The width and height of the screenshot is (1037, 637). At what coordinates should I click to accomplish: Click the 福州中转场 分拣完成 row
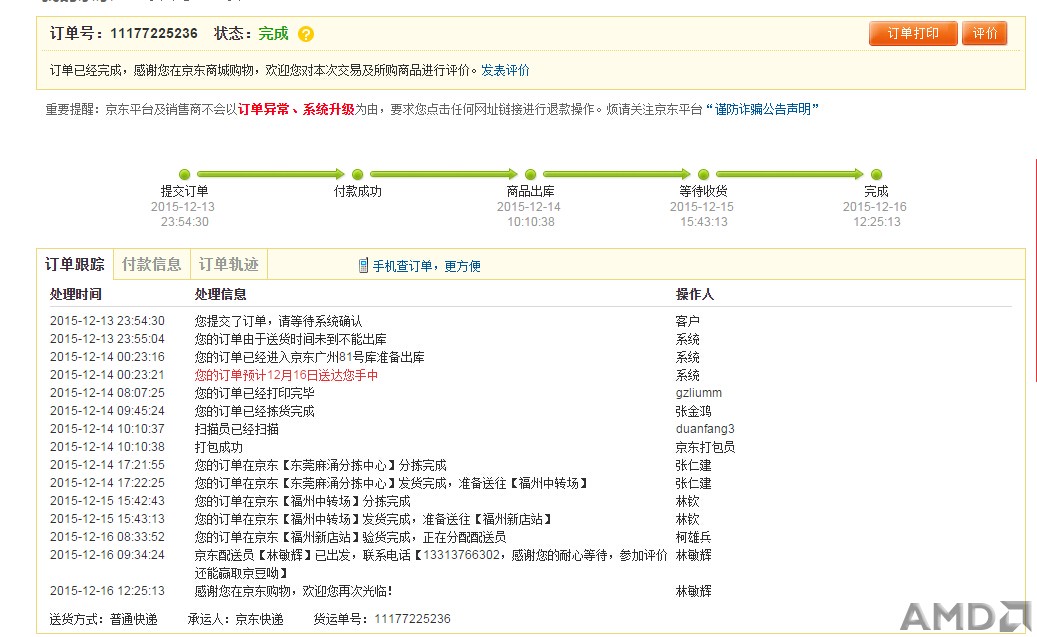point(302,501)
